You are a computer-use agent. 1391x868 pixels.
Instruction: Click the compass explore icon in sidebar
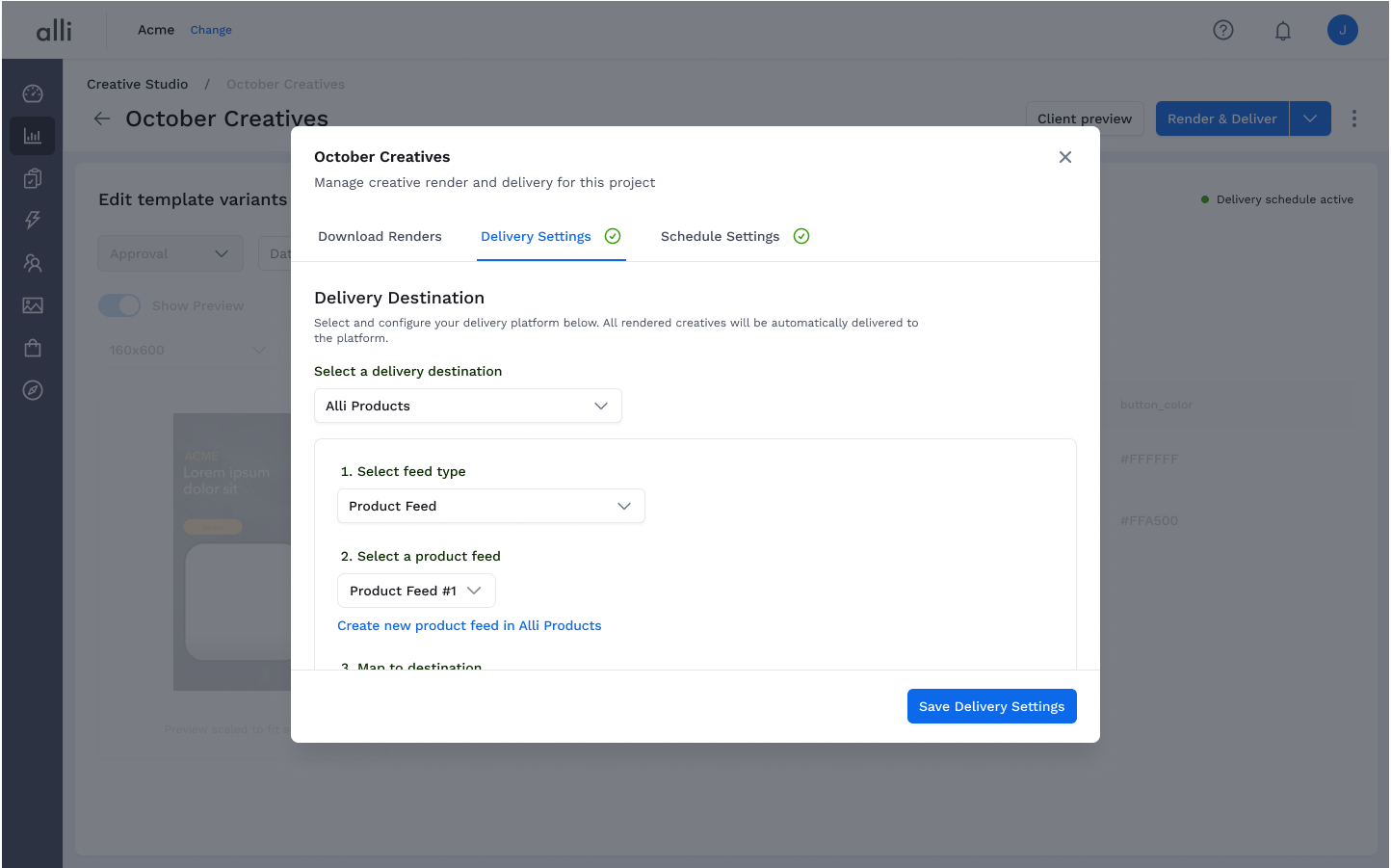tap(33, 390)
